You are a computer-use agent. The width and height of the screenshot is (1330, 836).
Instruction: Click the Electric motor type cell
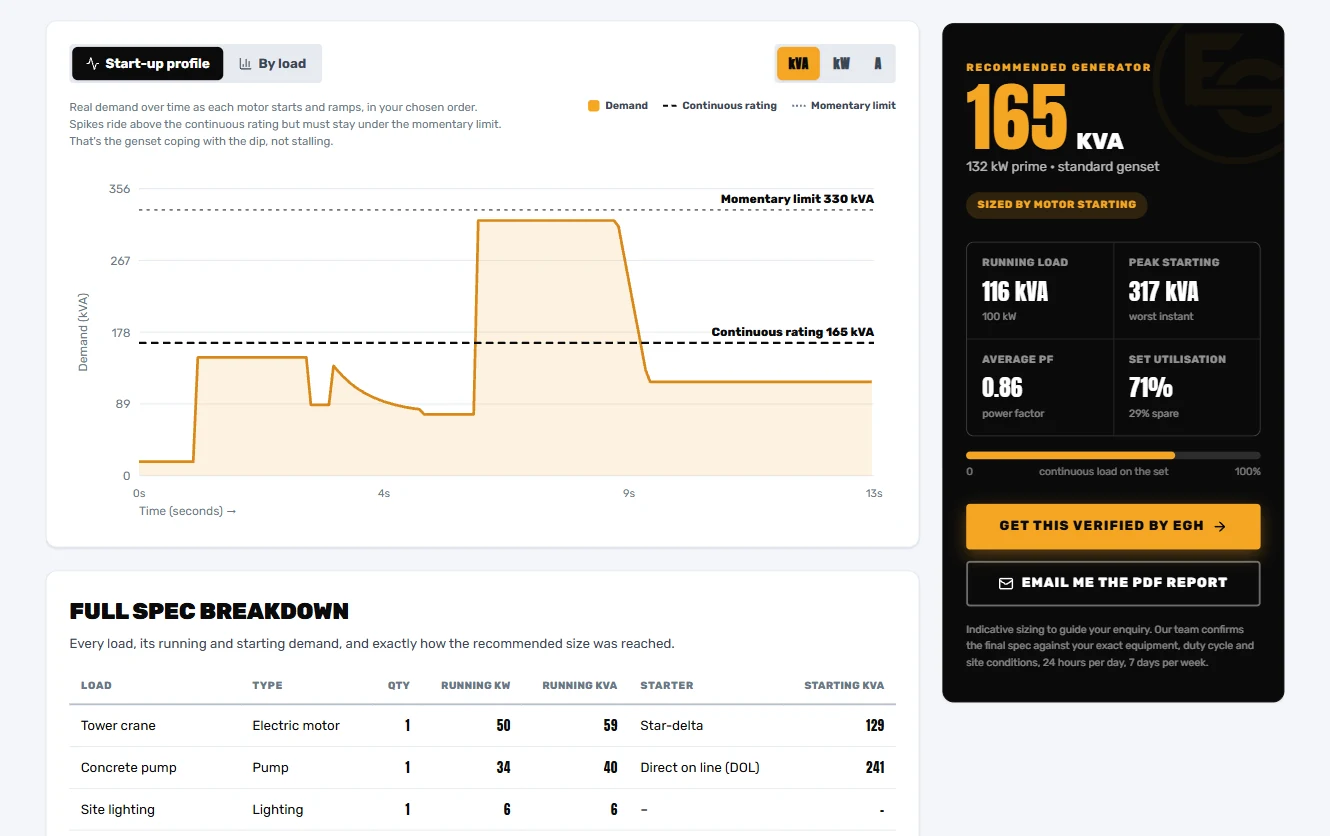tap(296, 725)
